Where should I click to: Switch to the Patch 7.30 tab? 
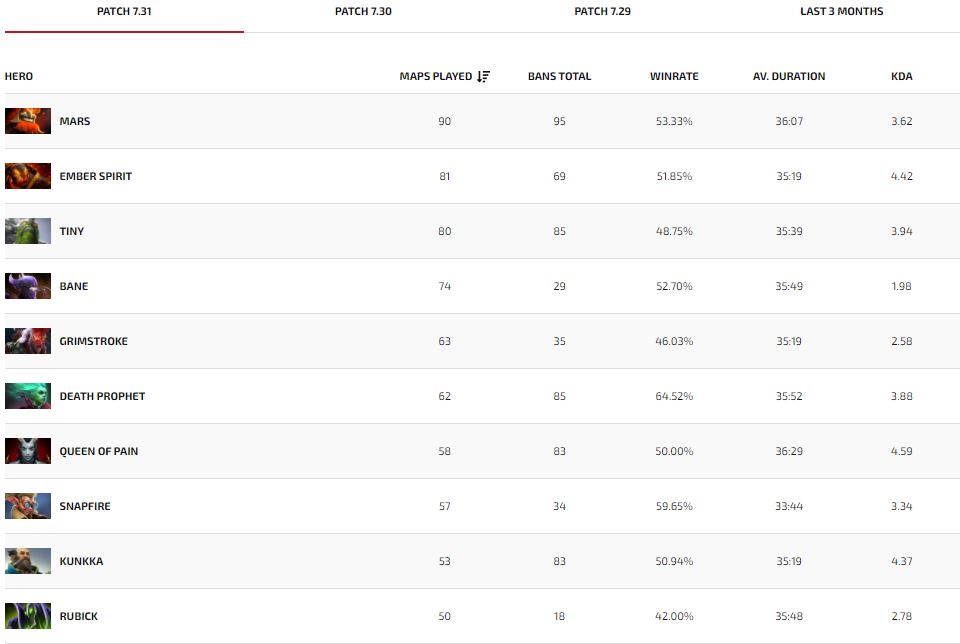click(x=363, y=12)
